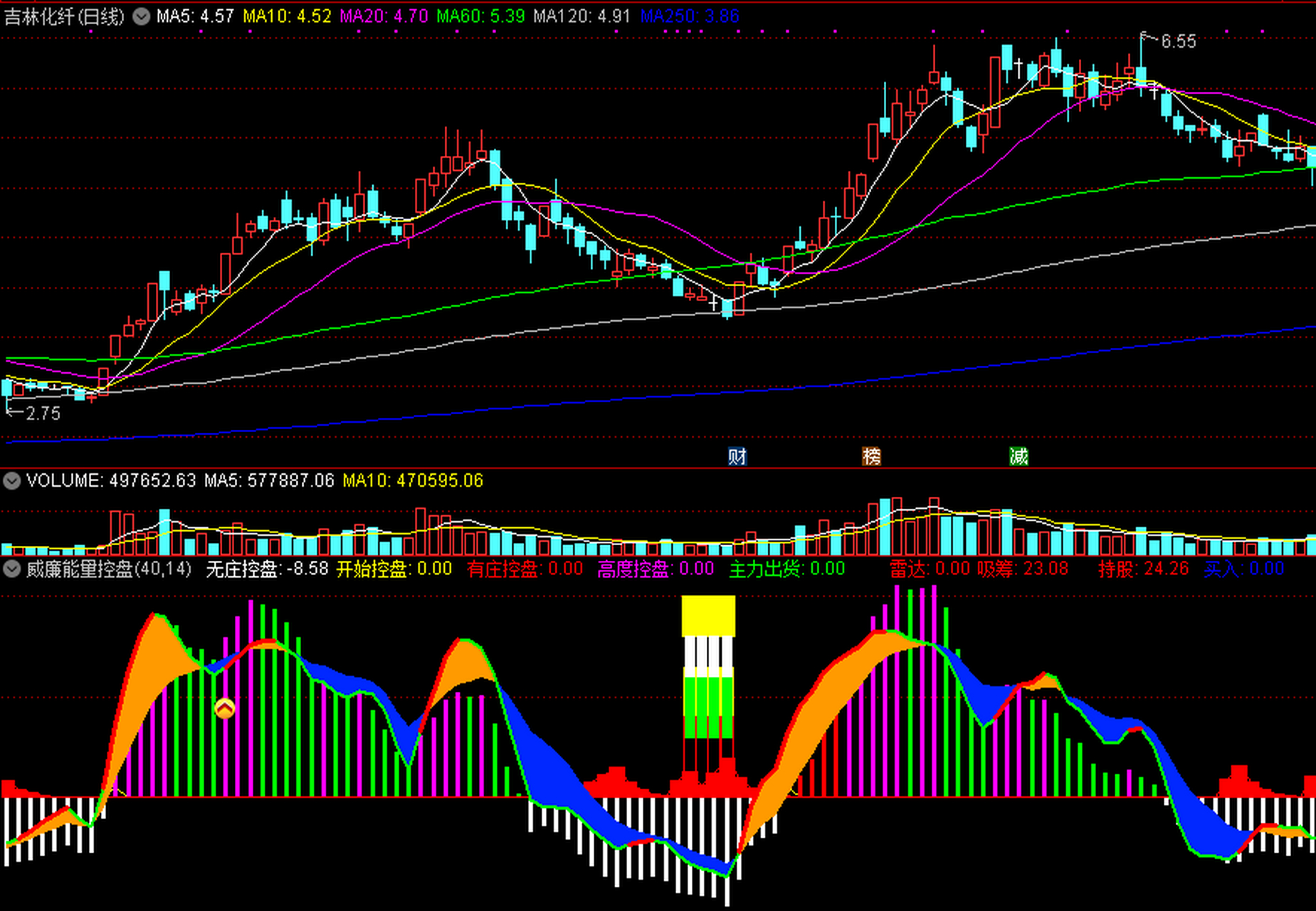1316x911 pixels.
Task: Expand the VOLUME indicator dropdown arrow
Action: click(x=11, y=481)
